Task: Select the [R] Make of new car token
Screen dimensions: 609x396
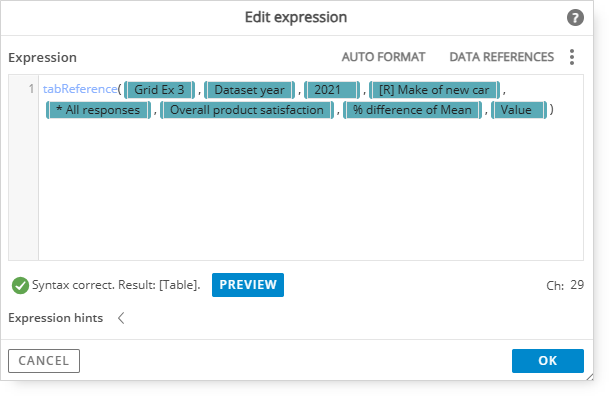Action: [x=434, y=90]
